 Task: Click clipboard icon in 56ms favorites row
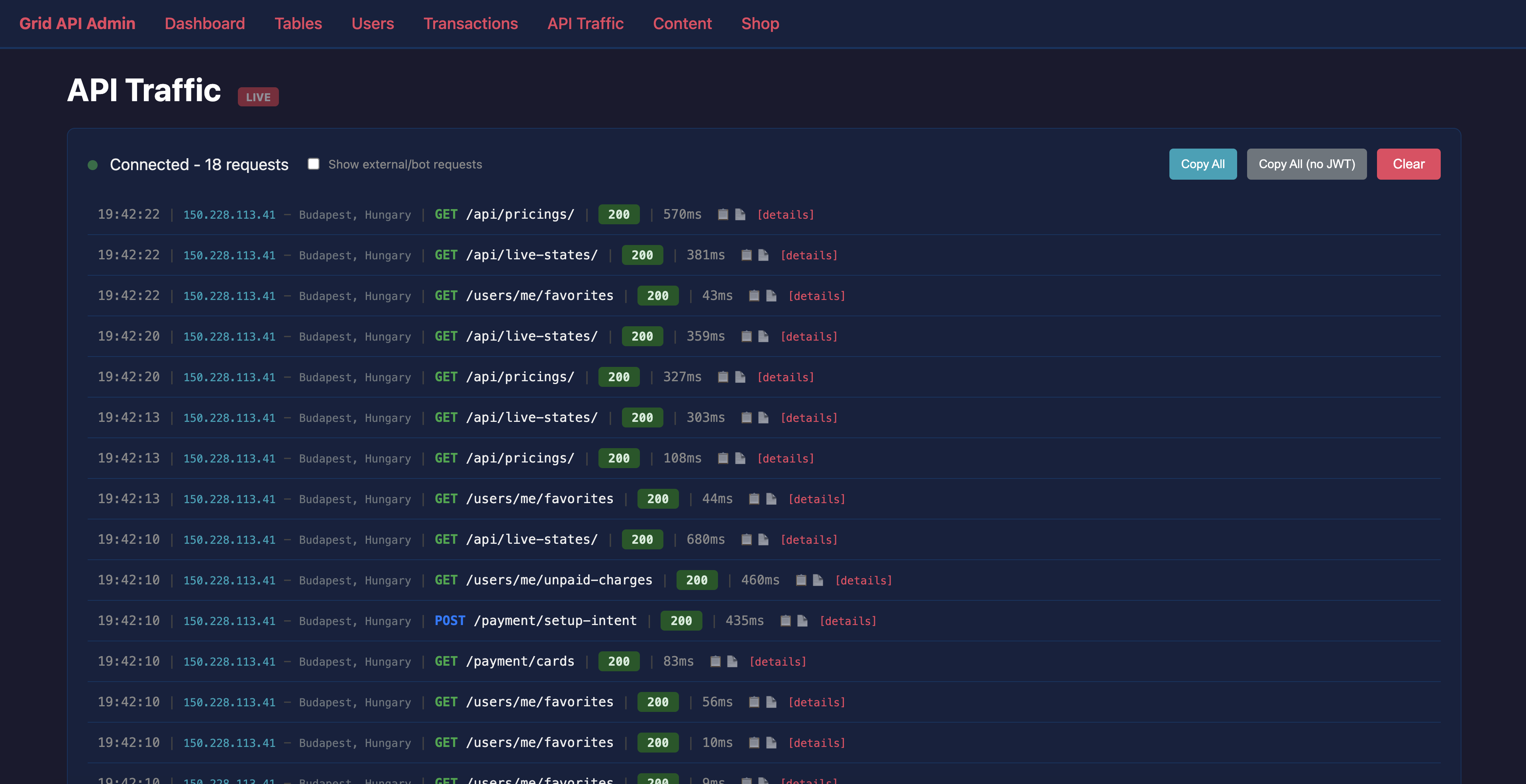click(754, 702)
